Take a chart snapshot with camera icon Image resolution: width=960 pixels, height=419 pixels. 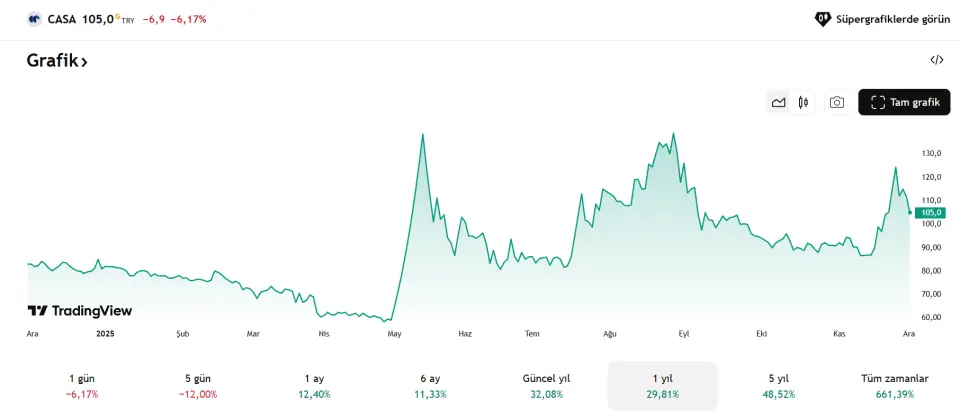click(837, 102)
